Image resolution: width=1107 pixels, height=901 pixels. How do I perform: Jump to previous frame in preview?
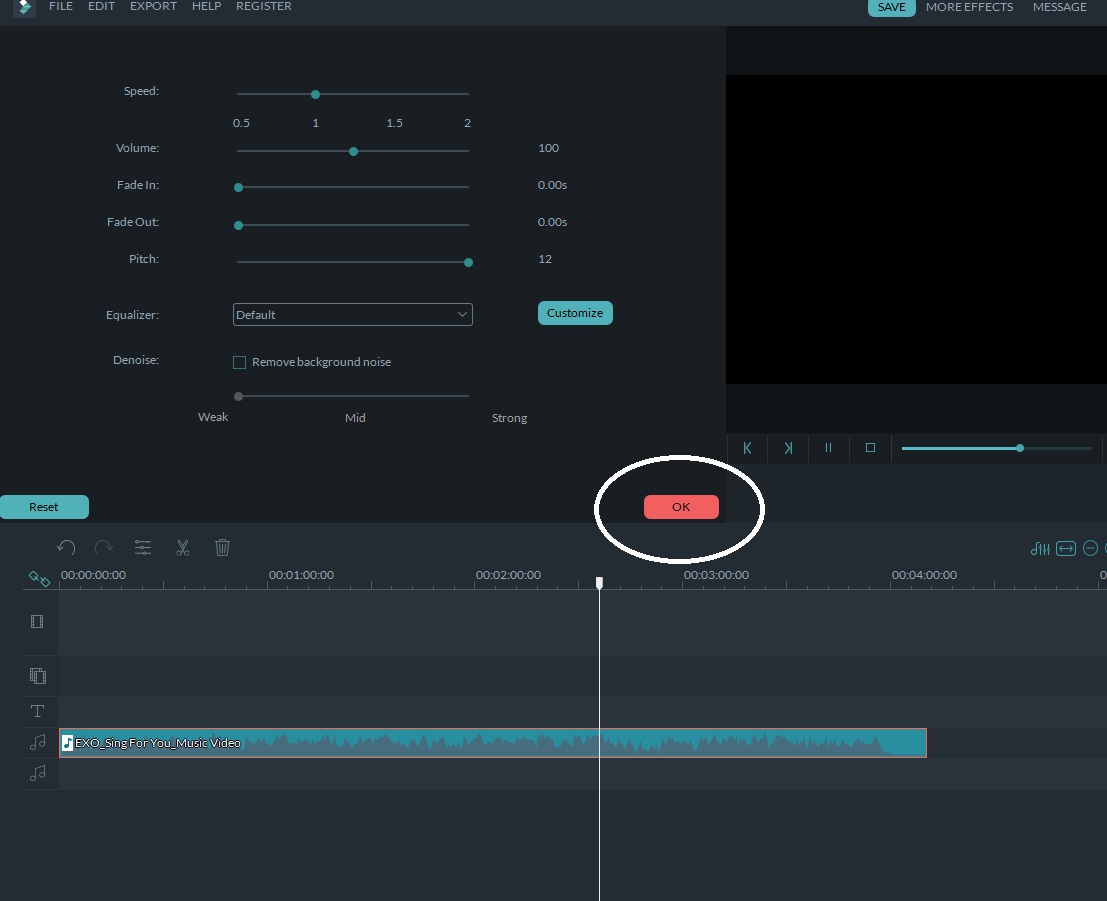(x=747, y=448)
